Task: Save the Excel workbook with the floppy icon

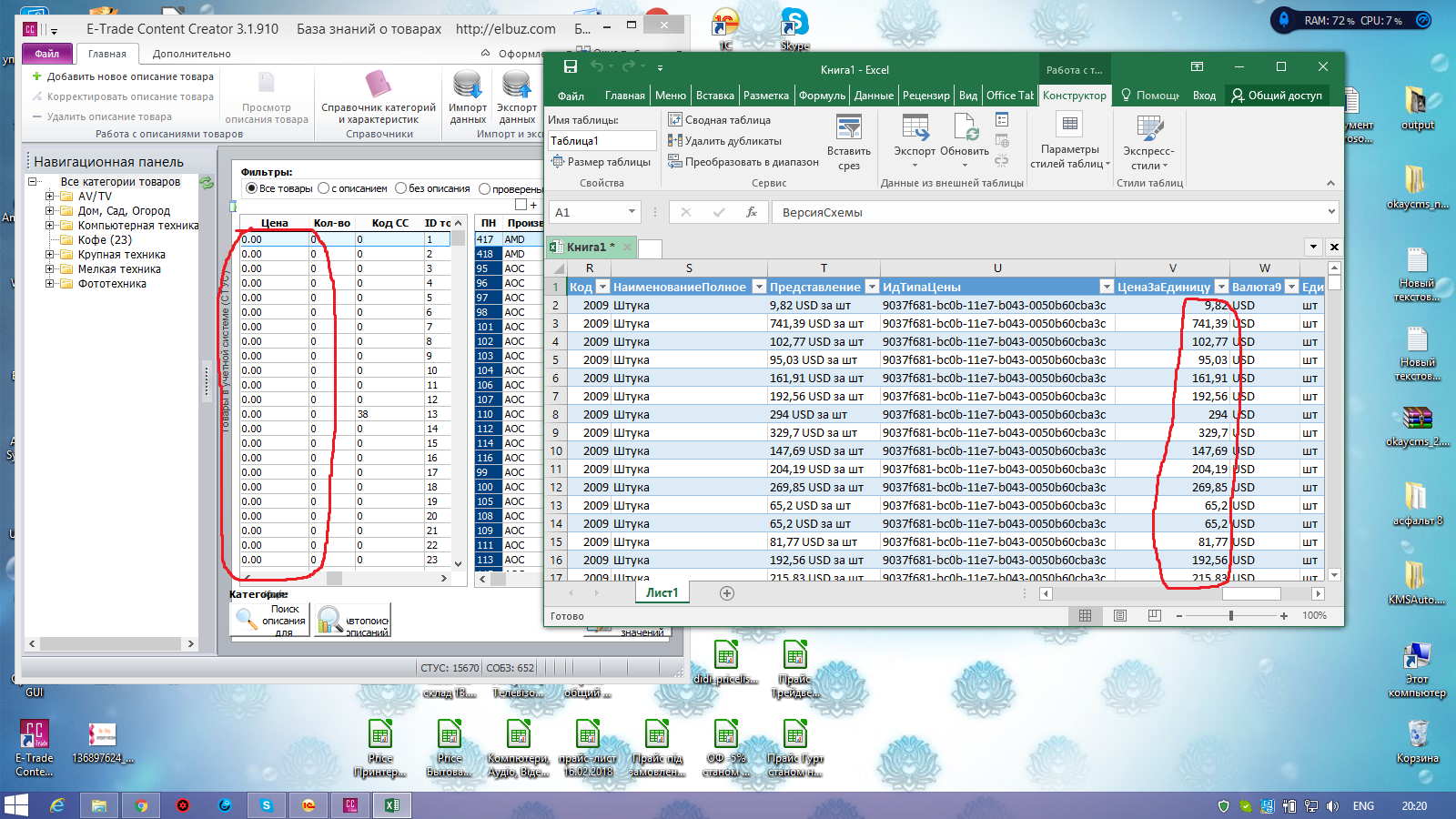Action: [x=571, y=66]
